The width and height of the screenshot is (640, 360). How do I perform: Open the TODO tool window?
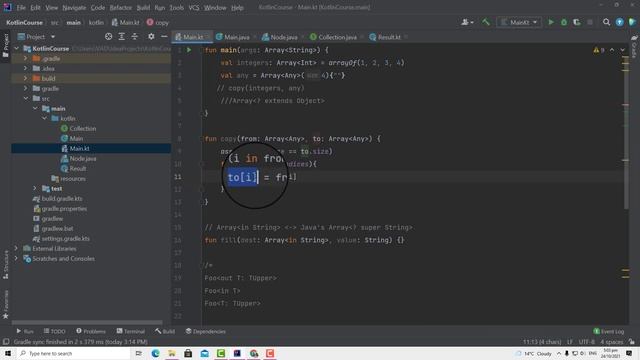(54, 331)
